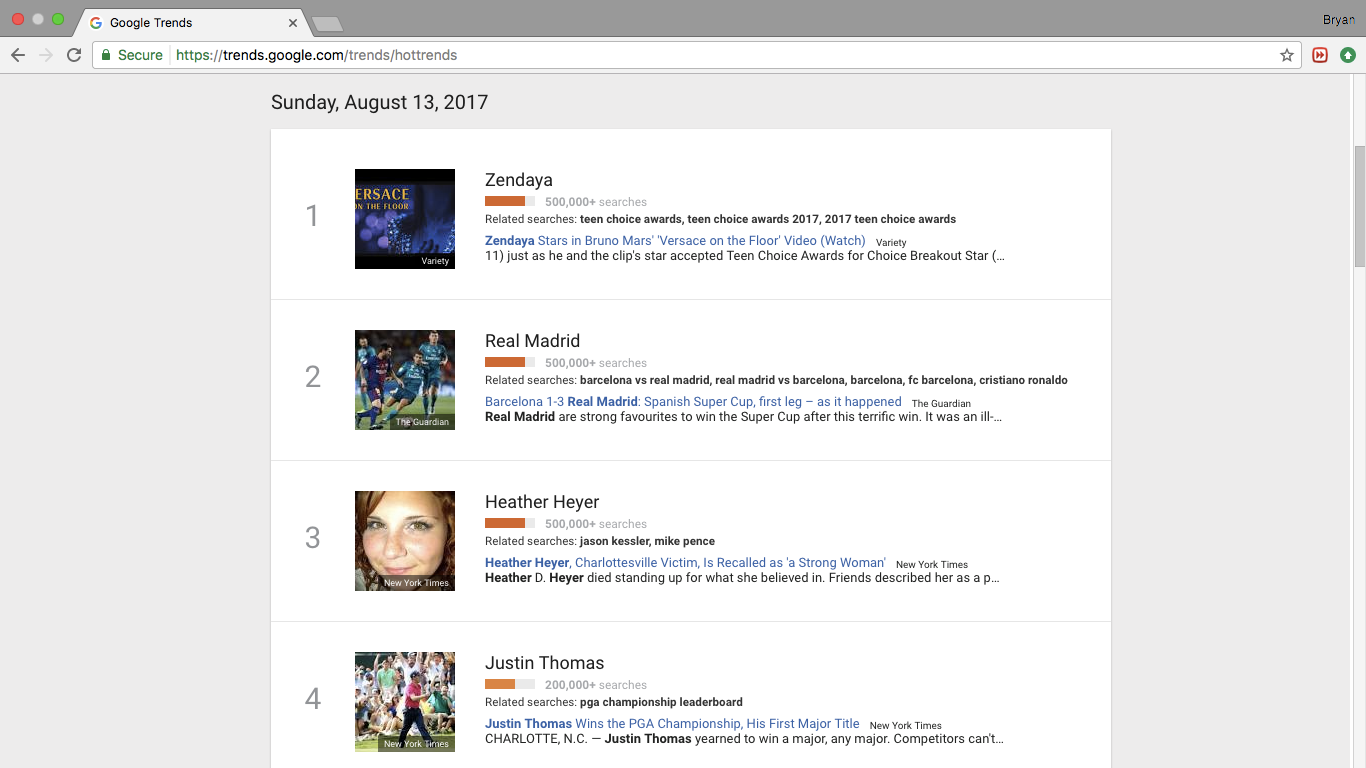Open the Justin Thomas trend title

click(x=545, y=663)
